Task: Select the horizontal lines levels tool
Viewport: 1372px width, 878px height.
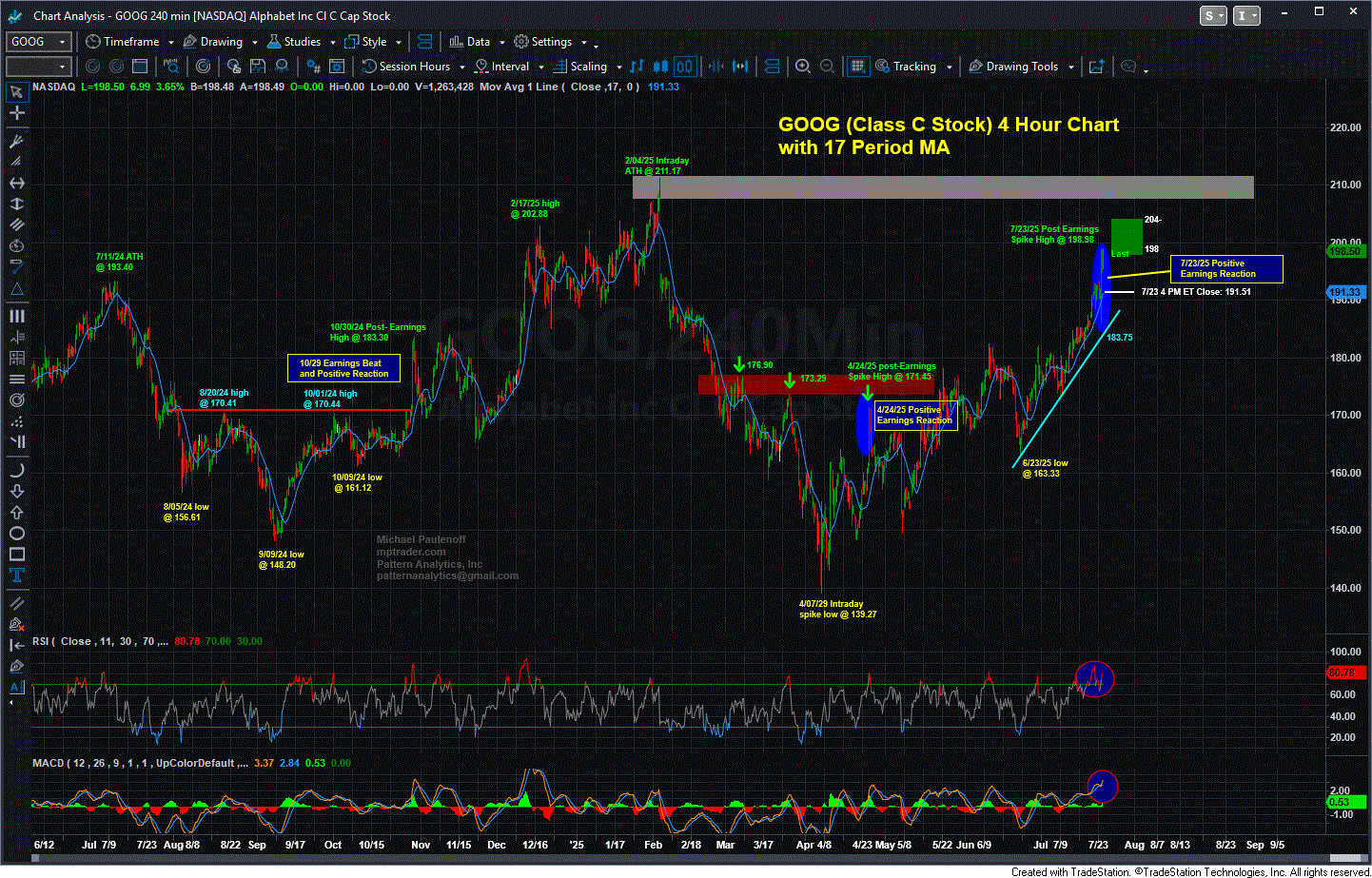Action: click(16, 379)
